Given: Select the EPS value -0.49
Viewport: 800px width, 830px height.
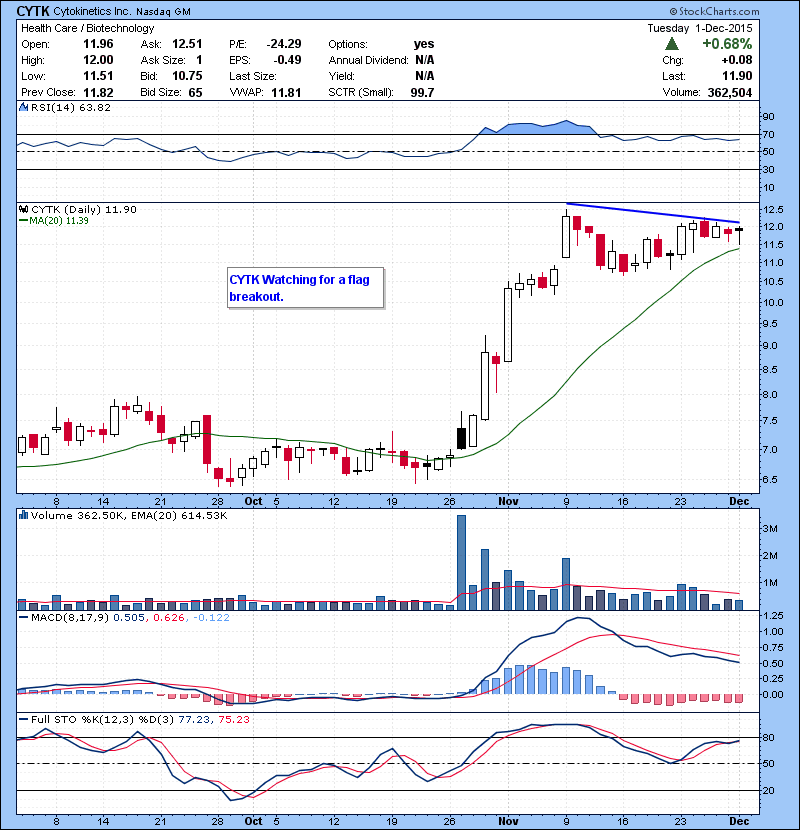Looking at the screenshot, I should pos(287,60).
